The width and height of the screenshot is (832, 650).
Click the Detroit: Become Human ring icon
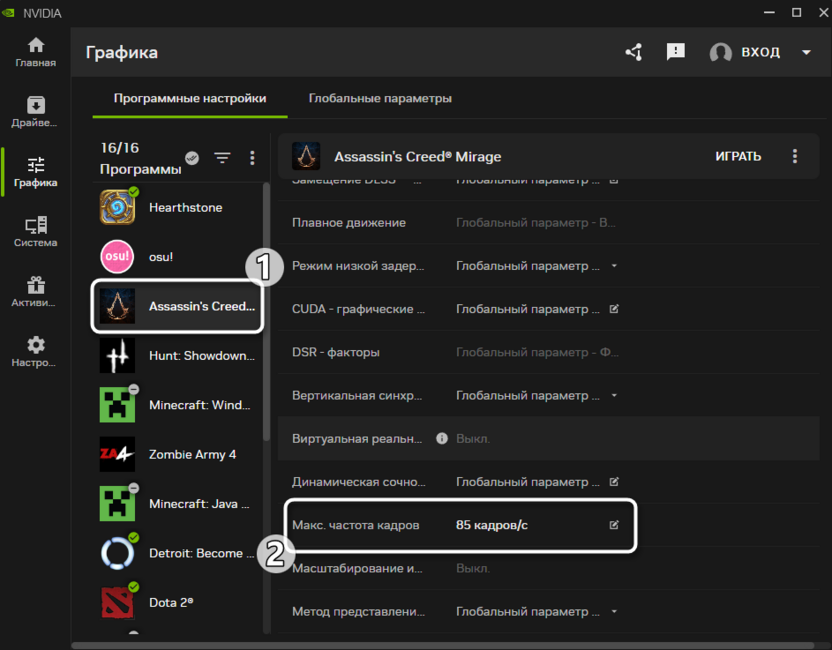117,553
